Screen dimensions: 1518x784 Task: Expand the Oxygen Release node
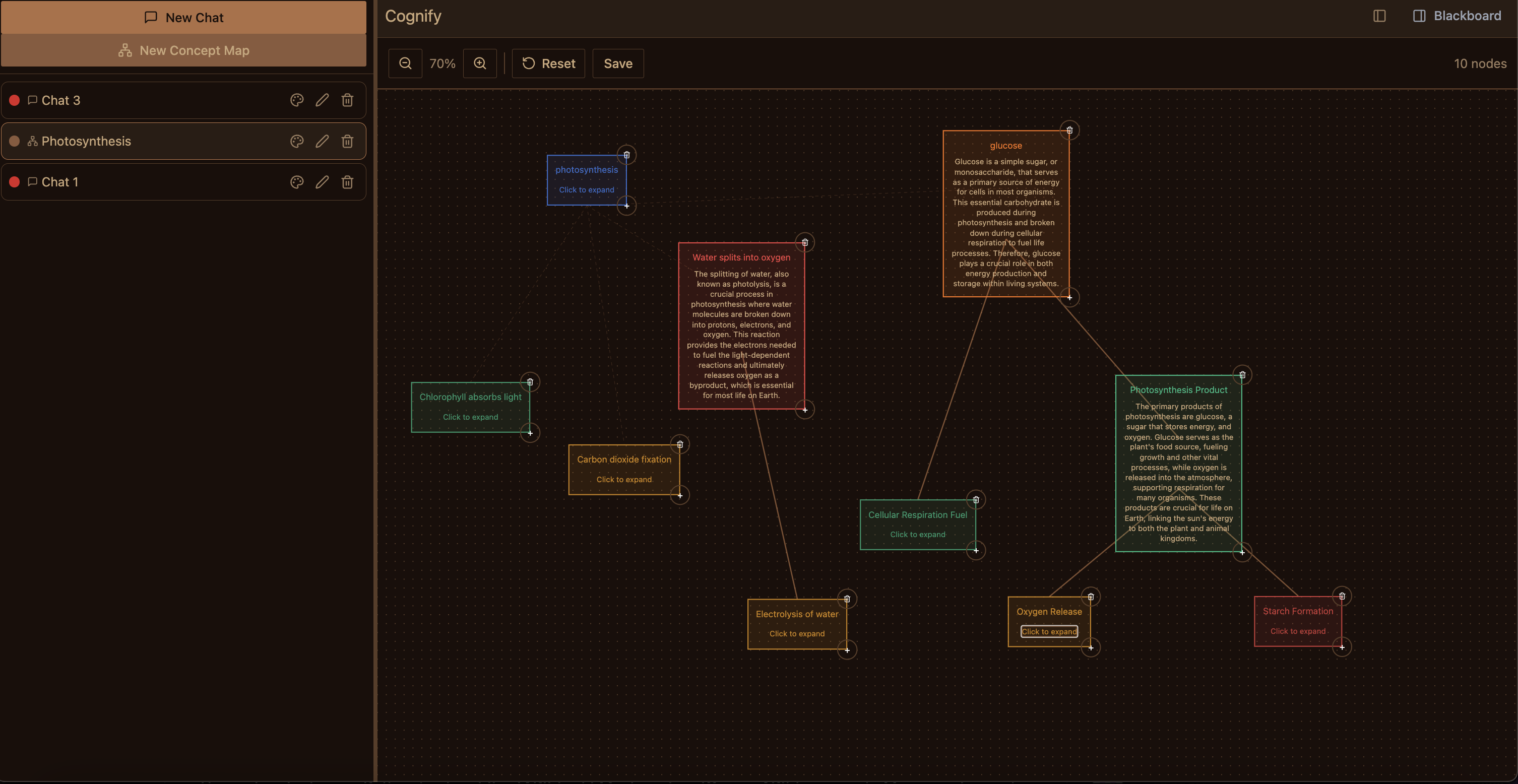pos(1049,631)
